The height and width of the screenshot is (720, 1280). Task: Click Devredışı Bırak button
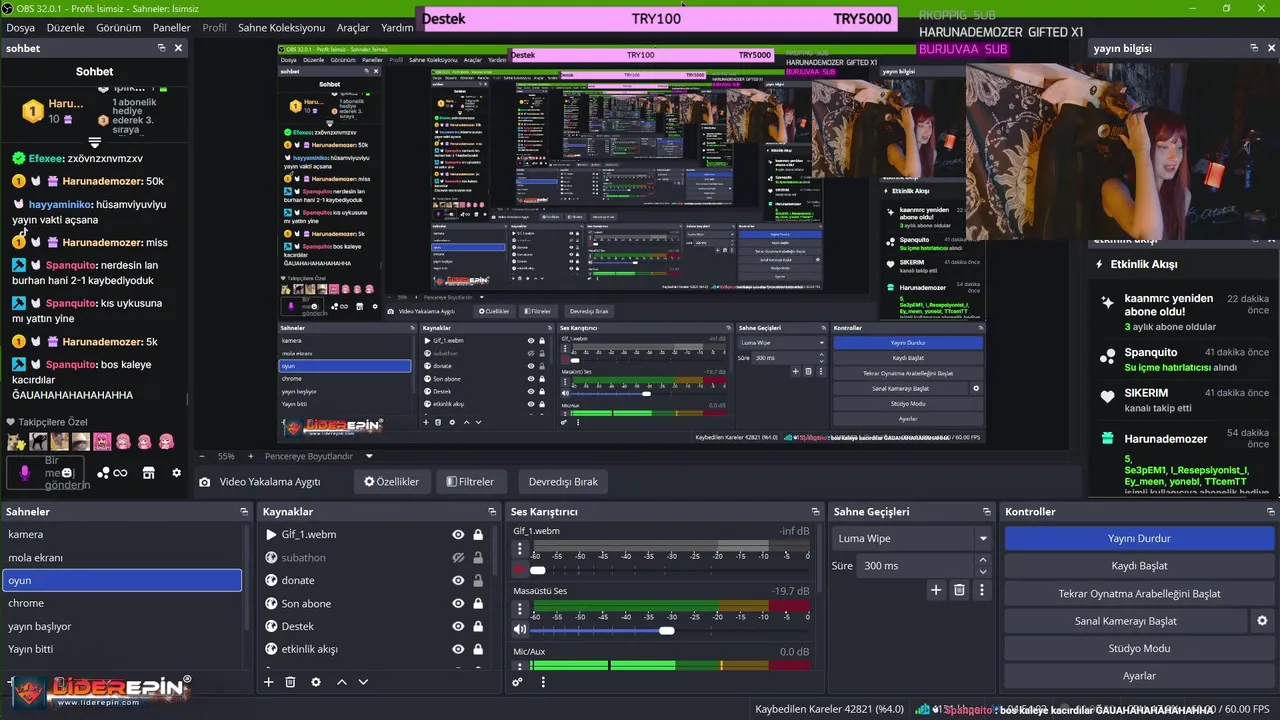click(563, 482)
